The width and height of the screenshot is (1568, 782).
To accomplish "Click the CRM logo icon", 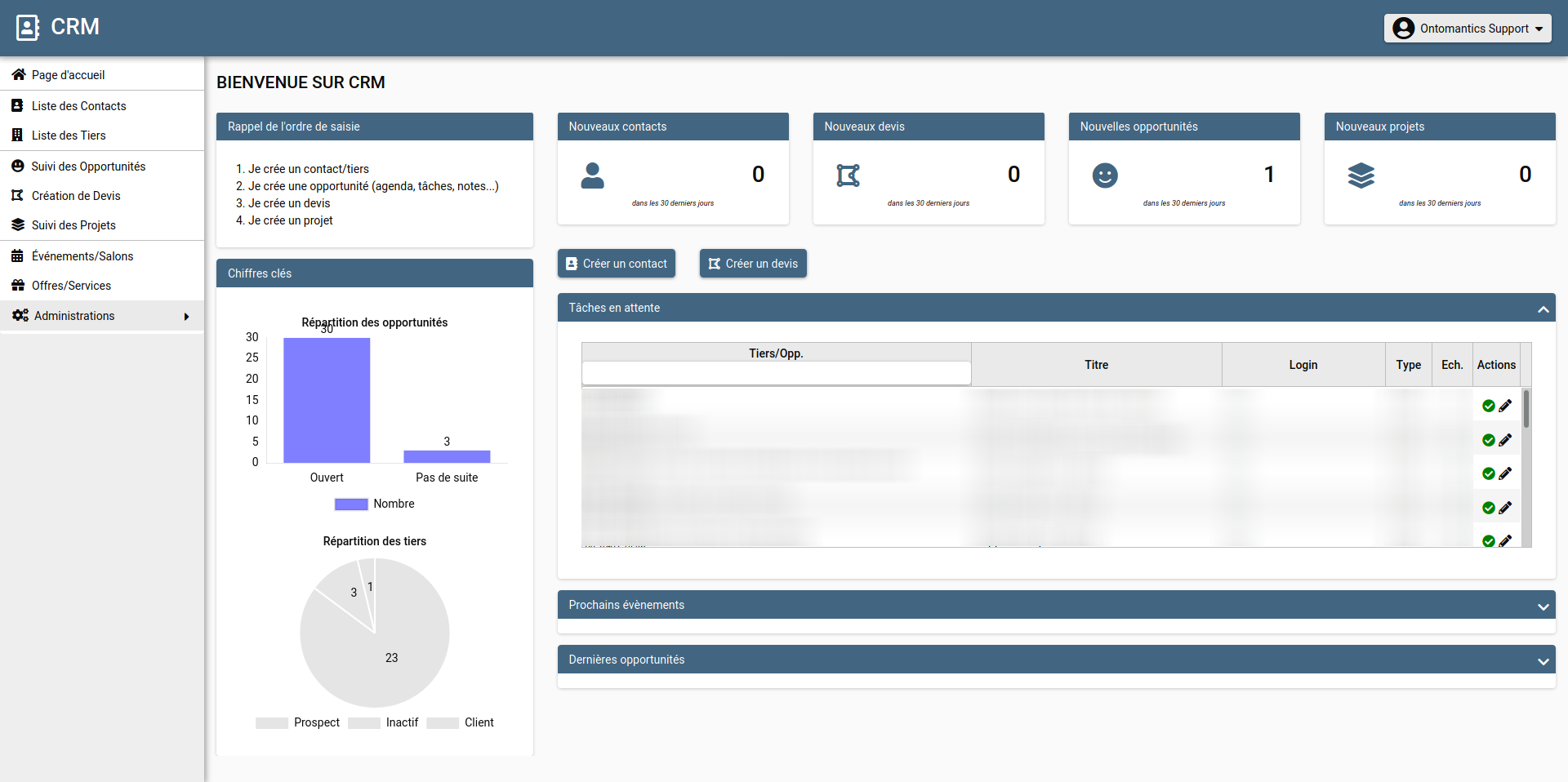I will click(28, 28).
